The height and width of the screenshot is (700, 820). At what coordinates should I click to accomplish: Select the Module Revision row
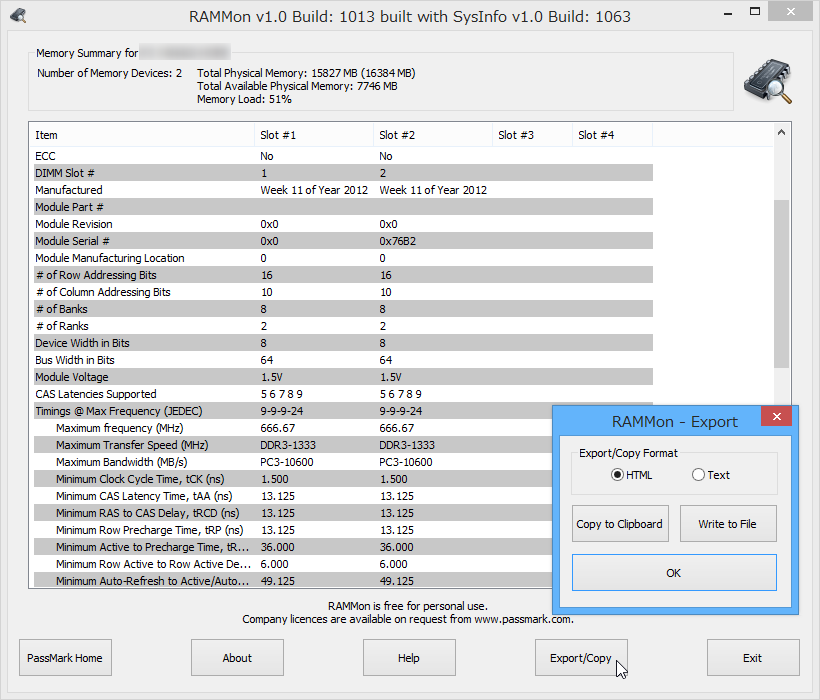344,224
